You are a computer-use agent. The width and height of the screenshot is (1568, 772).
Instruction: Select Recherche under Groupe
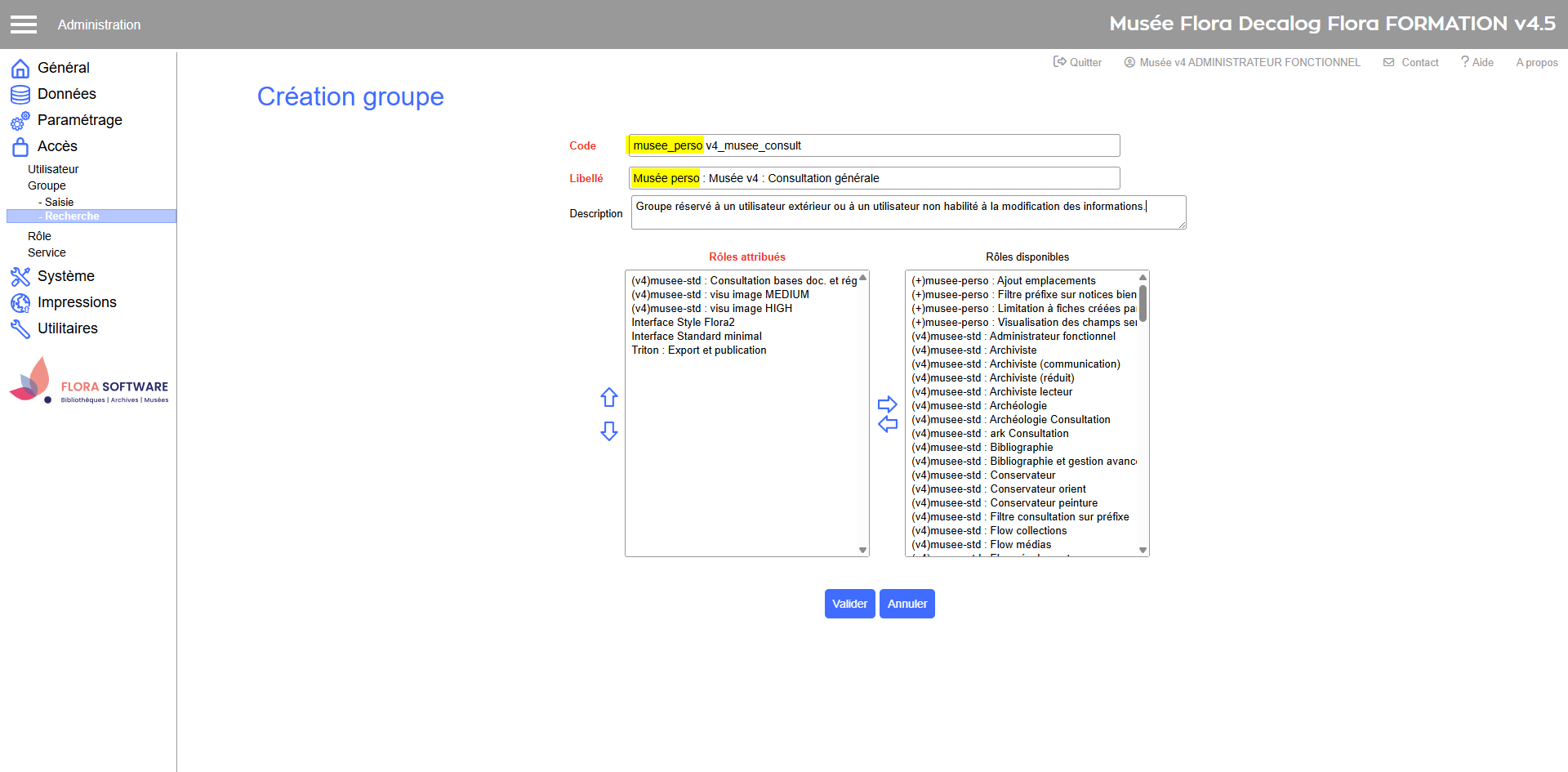point(72,216)
